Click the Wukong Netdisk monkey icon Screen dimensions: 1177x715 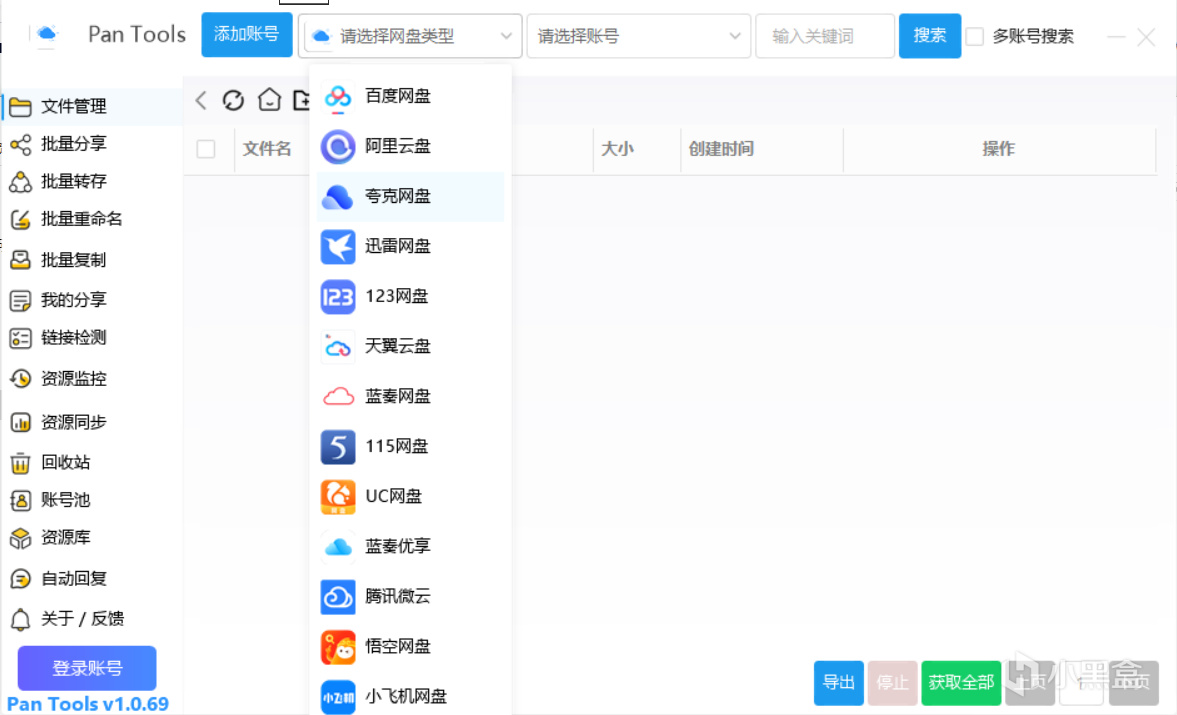click(x=338, y=647)
